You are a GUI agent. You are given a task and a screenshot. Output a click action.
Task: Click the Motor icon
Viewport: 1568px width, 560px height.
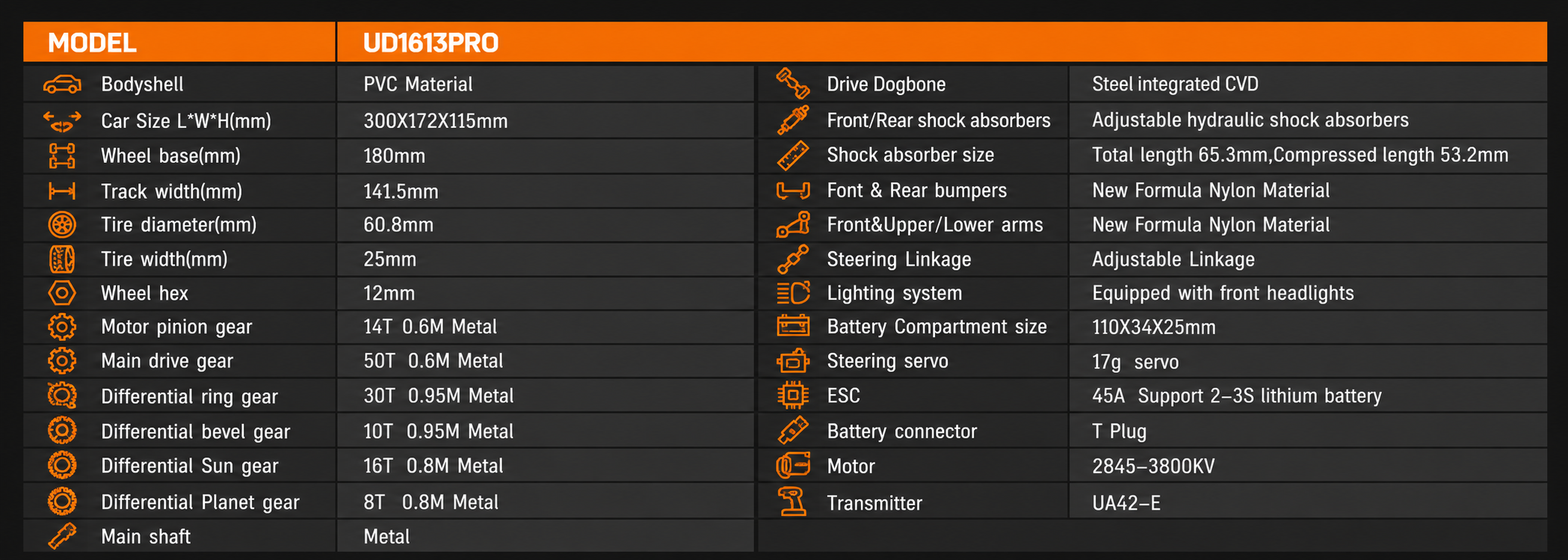793,466
